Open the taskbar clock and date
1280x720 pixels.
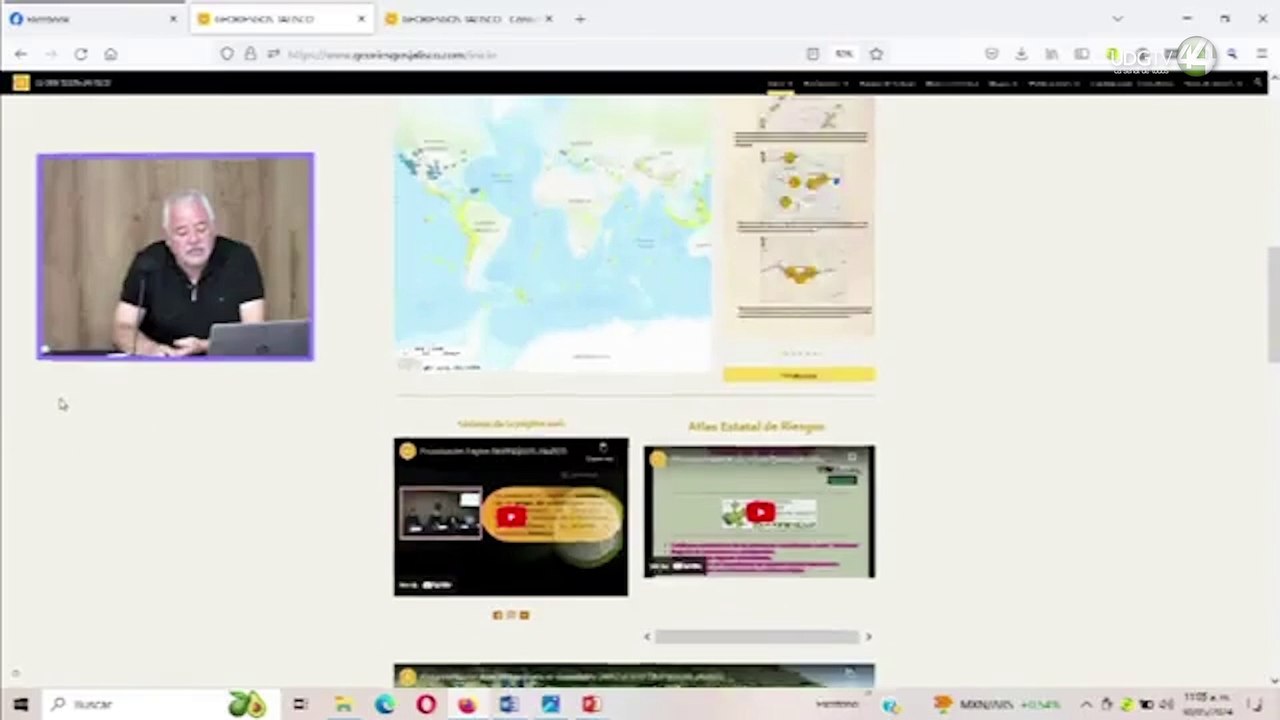pyautogui.click(x=1208, y=704)
